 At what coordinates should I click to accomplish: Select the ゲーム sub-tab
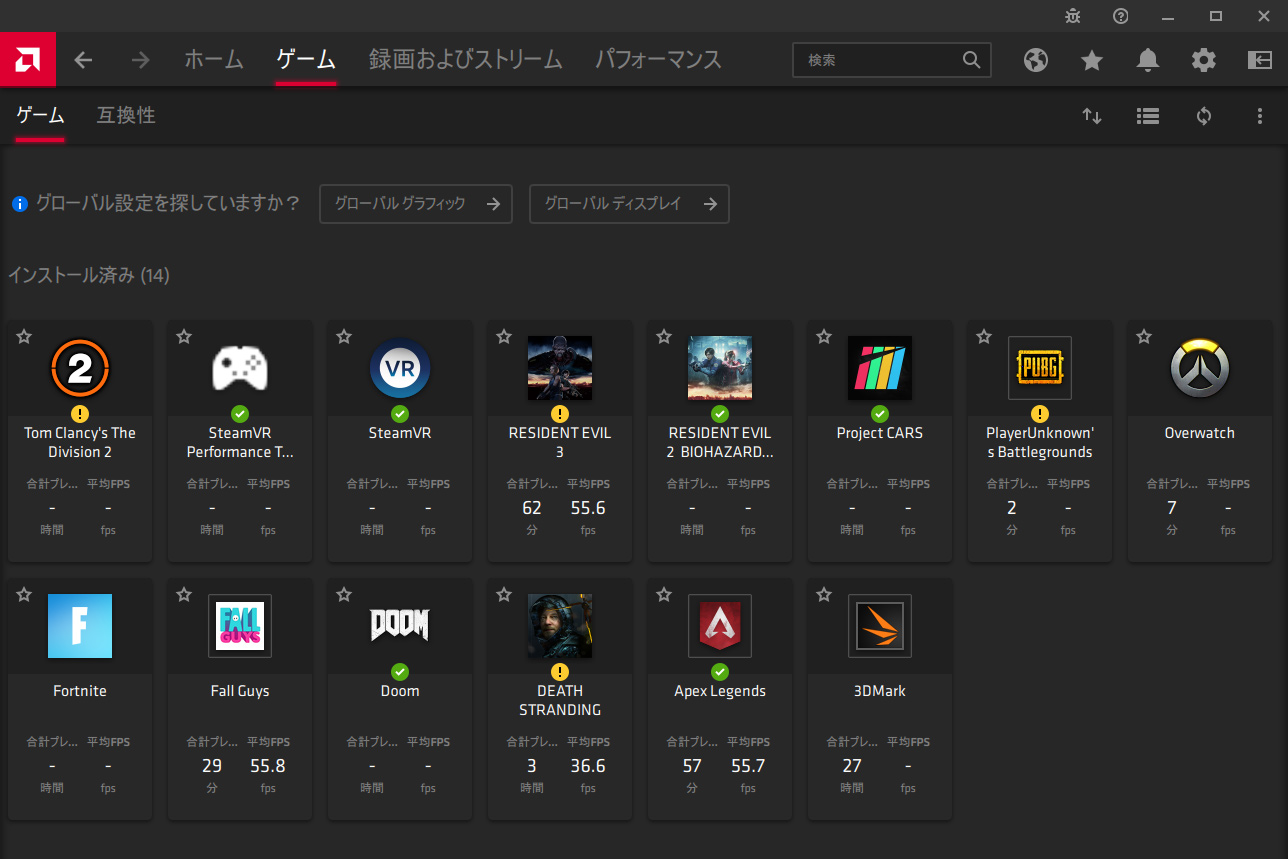(x=40, y=116)
